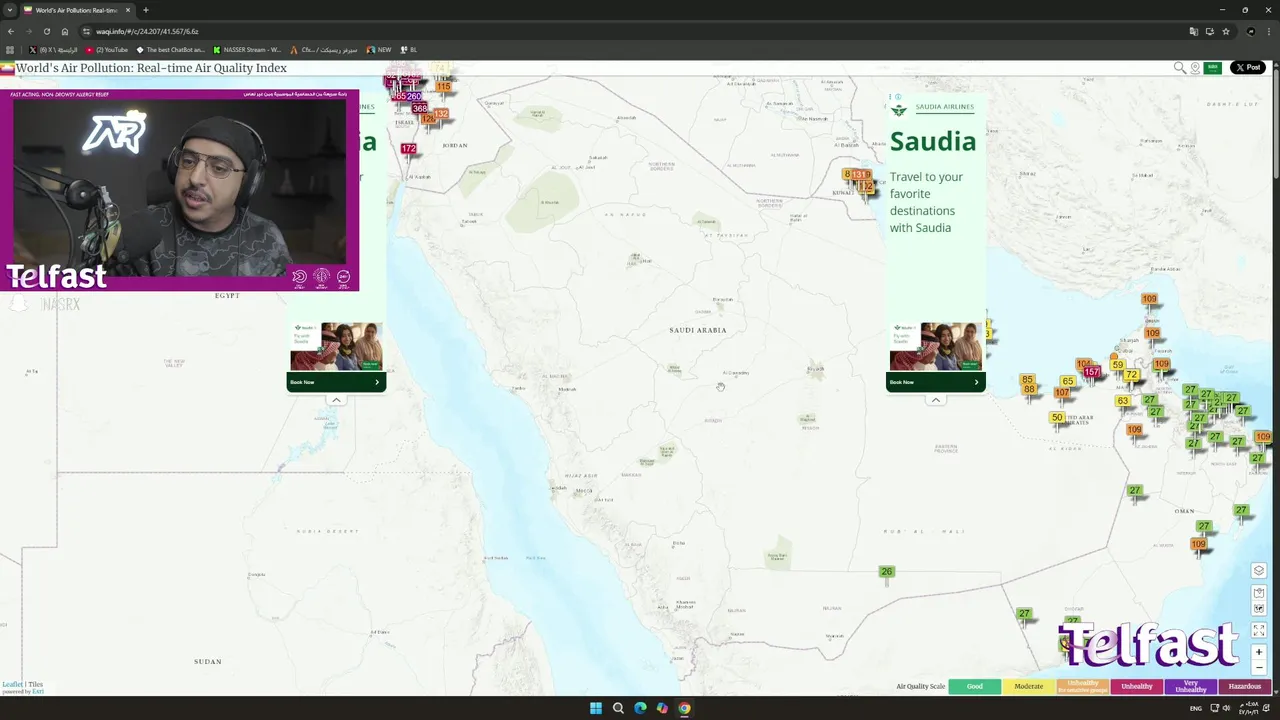Zoom in the map with plus

pos(1259,652)
